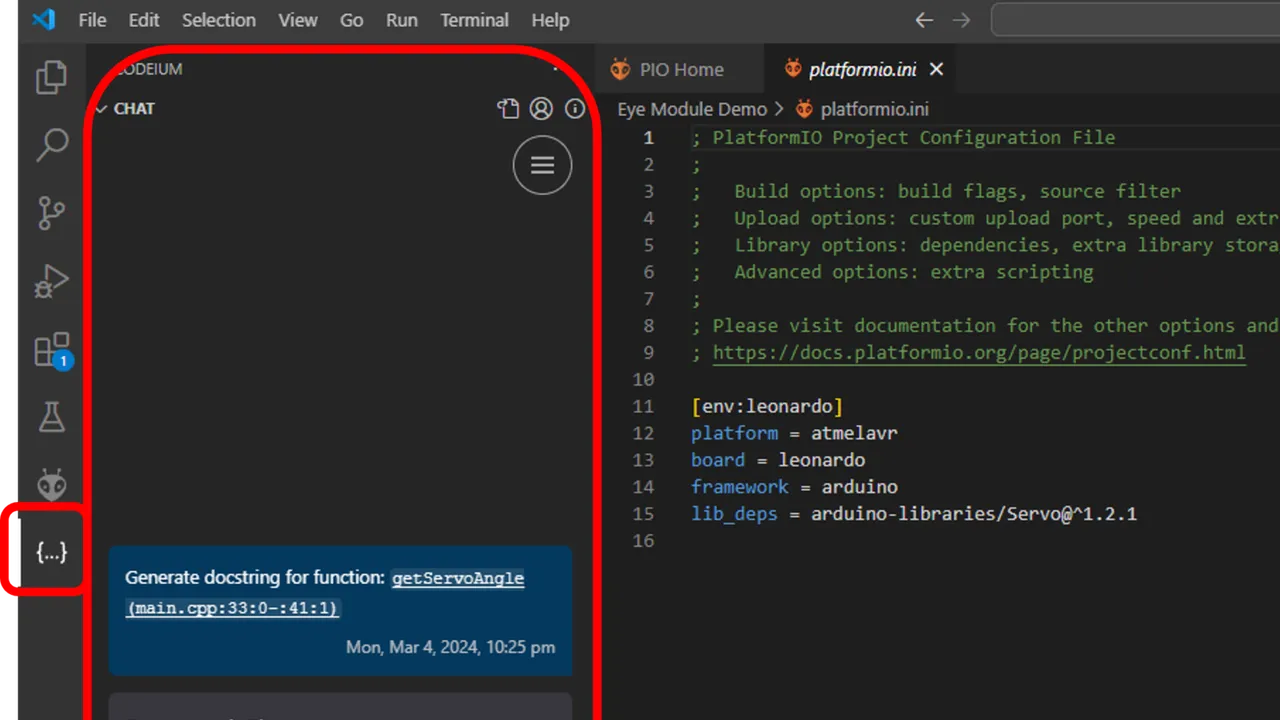Open the View menu
1280x720 pixels.
(298, 20)
